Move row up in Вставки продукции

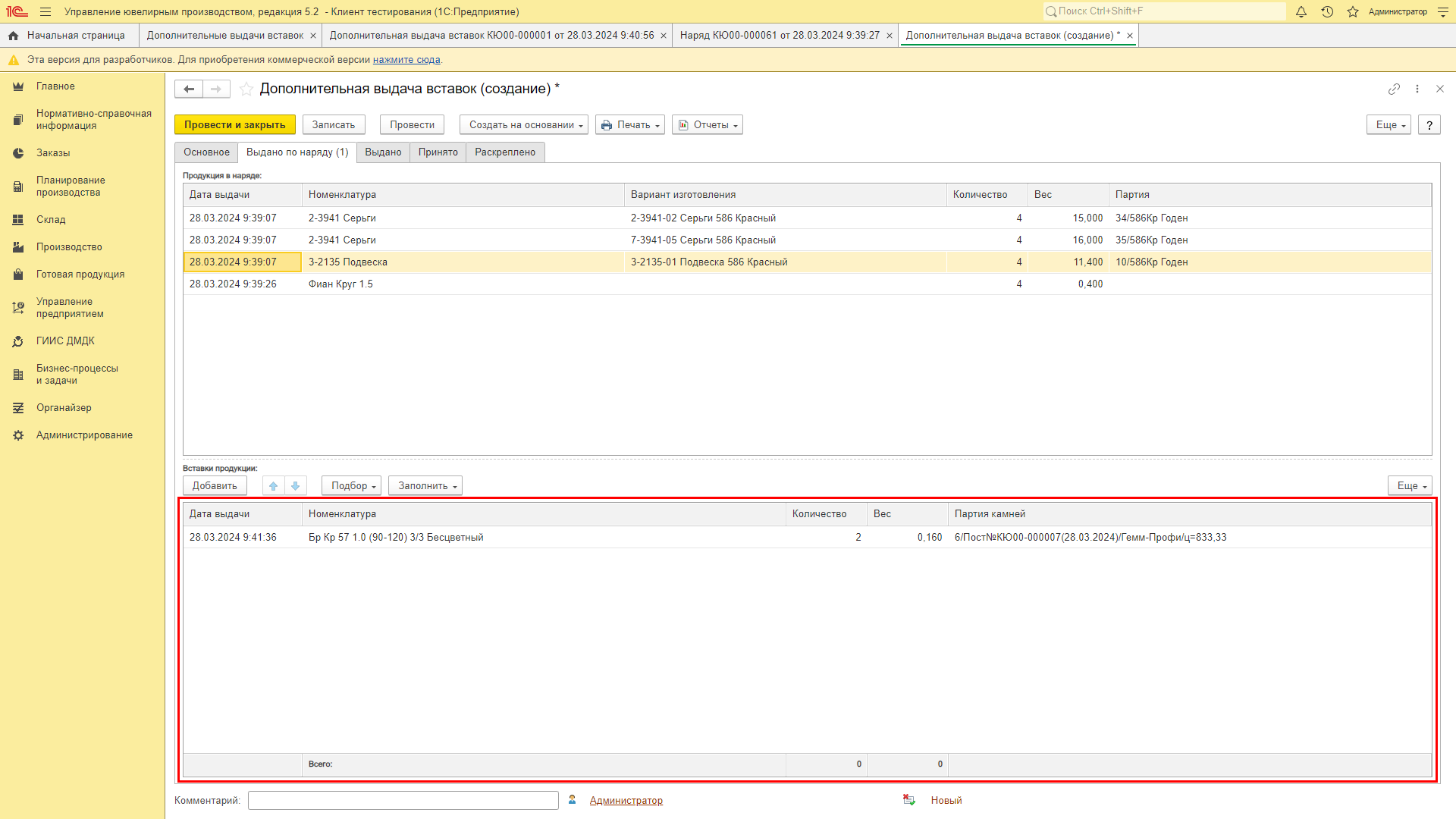[x=274, y=486]
